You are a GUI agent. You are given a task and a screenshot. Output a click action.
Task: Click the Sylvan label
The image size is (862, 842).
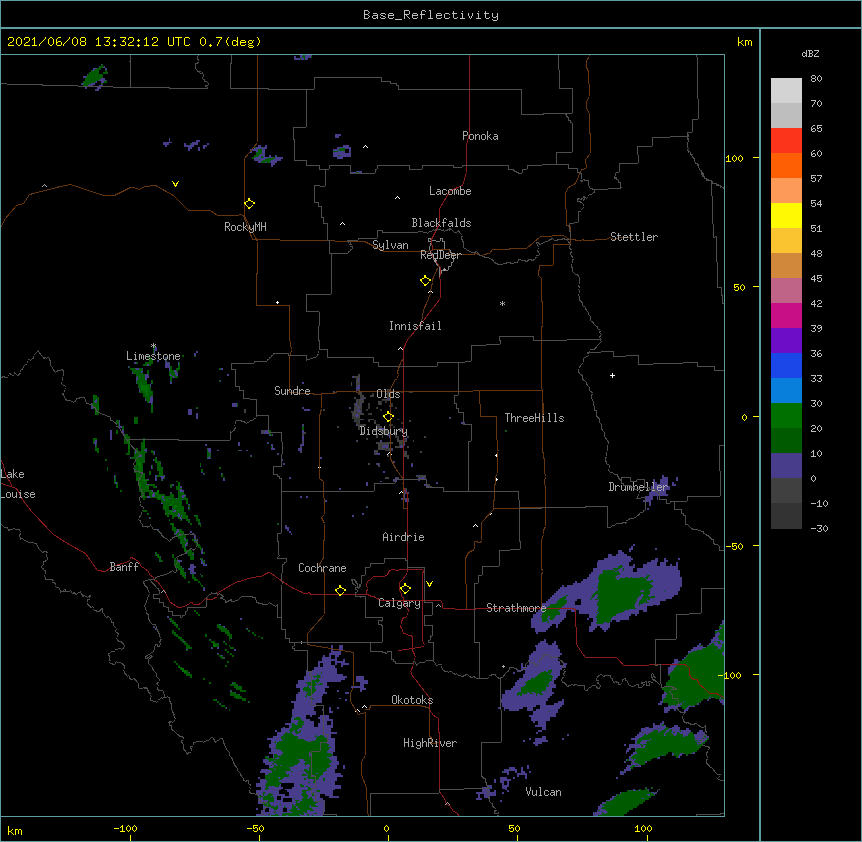(390, 245)
